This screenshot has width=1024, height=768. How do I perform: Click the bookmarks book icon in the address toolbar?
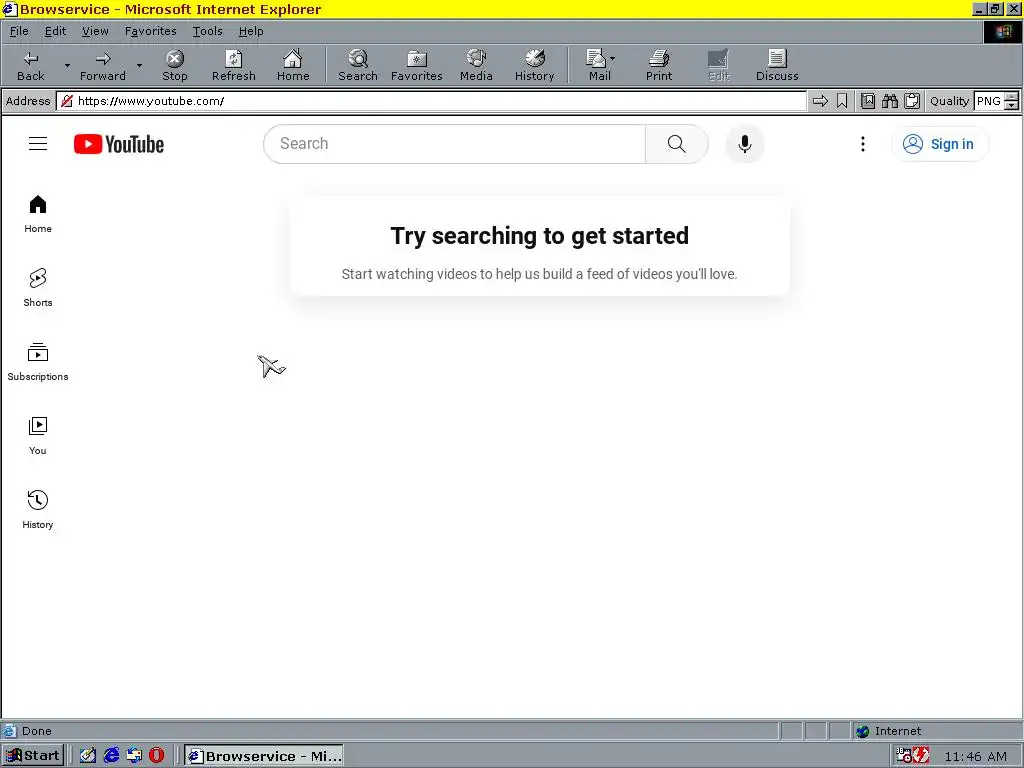pyautogui.click(x=867, y=101)
